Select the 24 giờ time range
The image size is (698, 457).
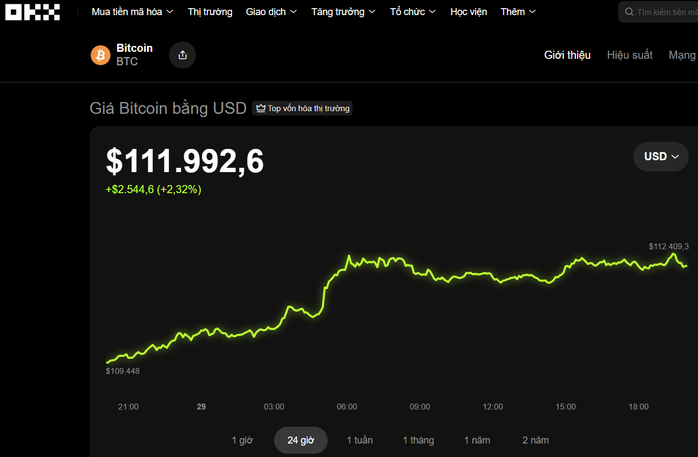click(301, 440)
